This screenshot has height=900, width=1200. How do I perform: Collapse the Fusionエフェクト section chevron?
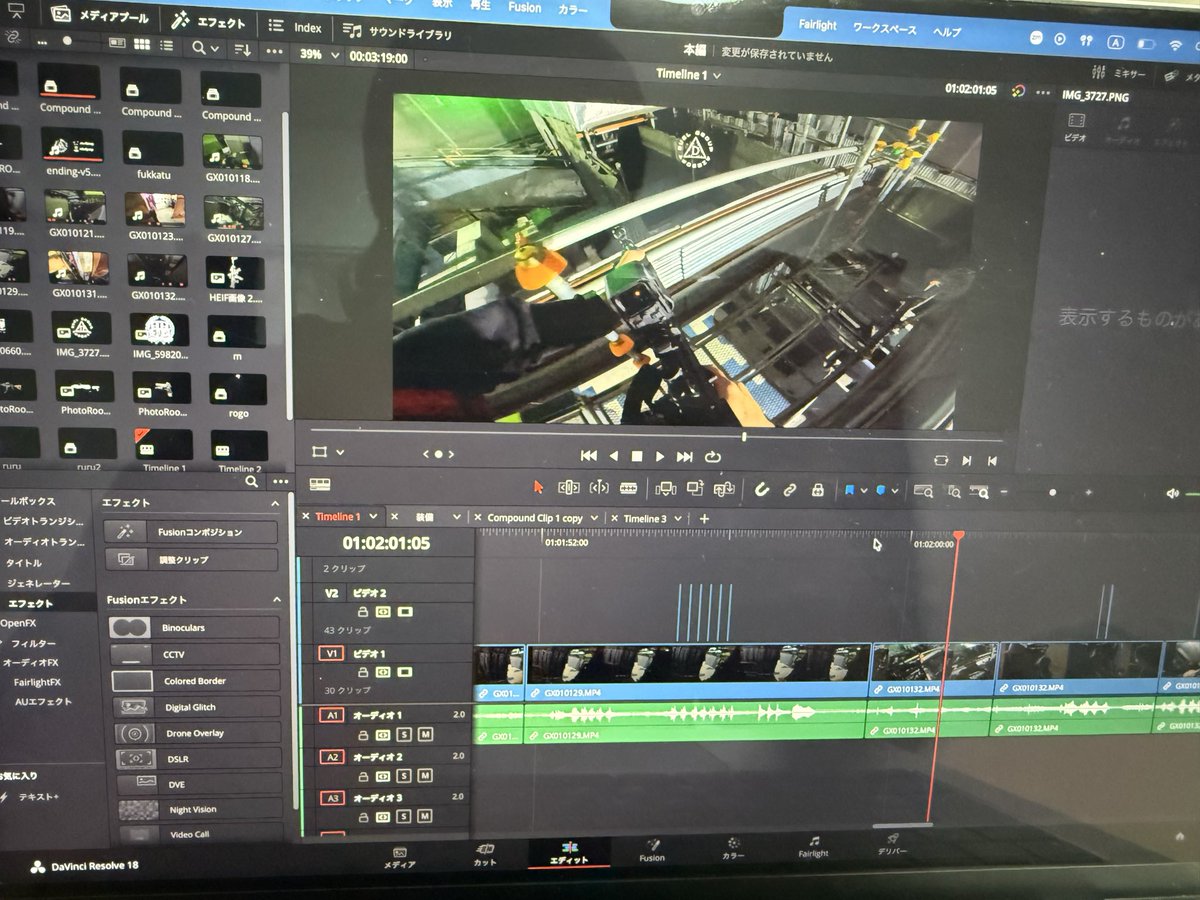pyautogui.click(x=277, y=599)
